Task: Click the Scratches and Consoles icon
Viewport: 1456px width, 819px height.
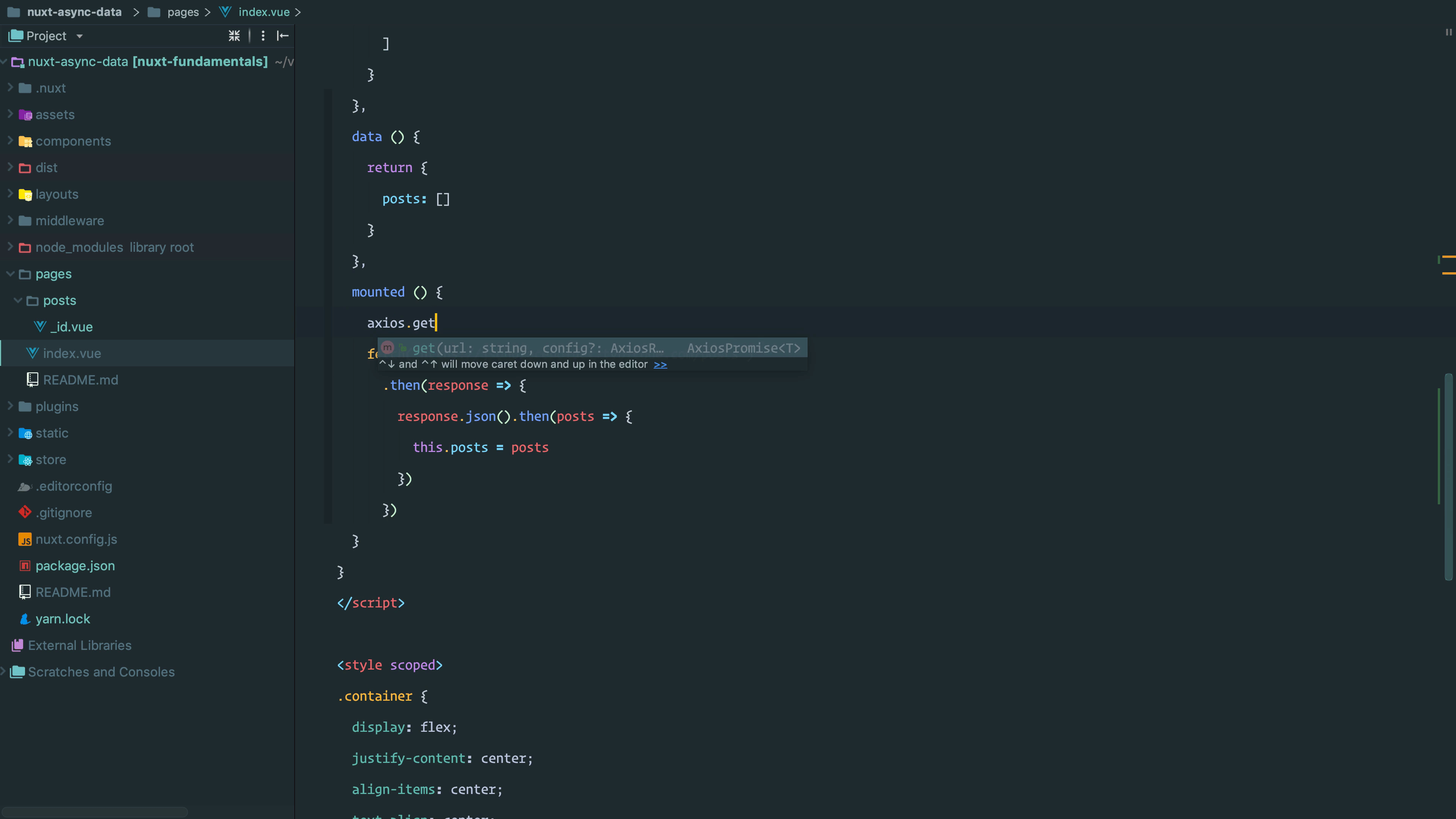Action: 17,672
